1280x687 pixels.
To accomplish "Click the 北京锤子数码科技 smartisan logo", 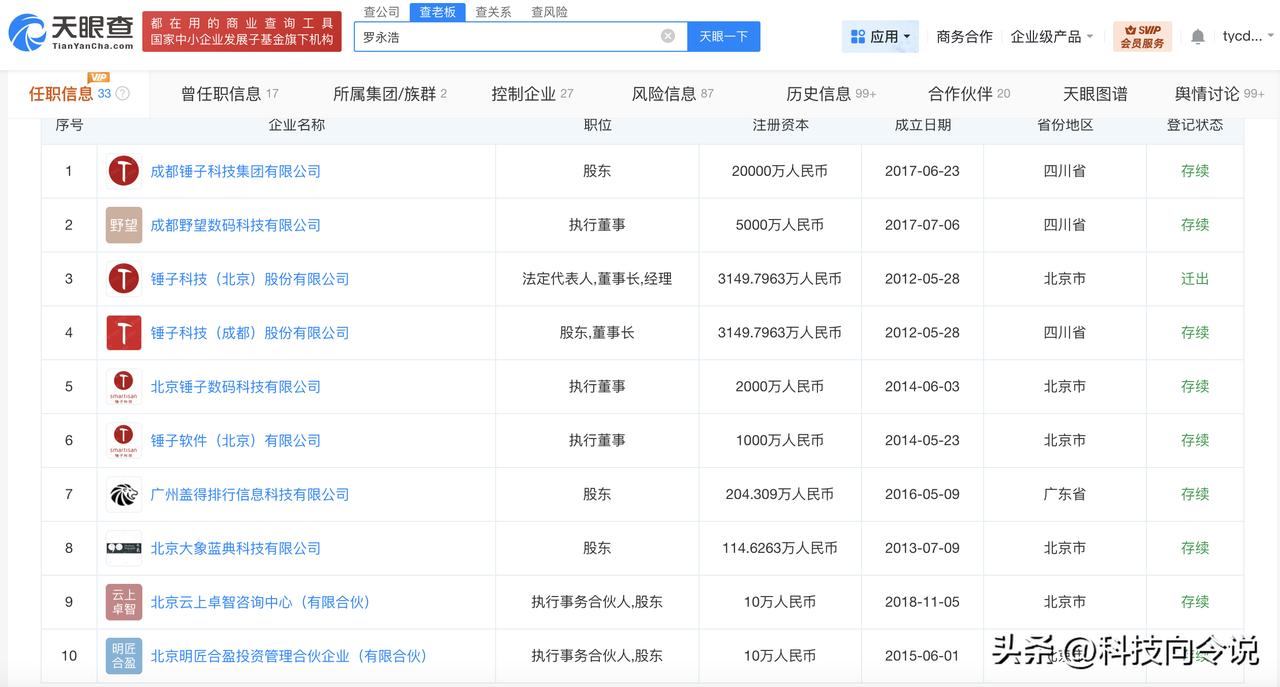I will click(x=124, y=386).
